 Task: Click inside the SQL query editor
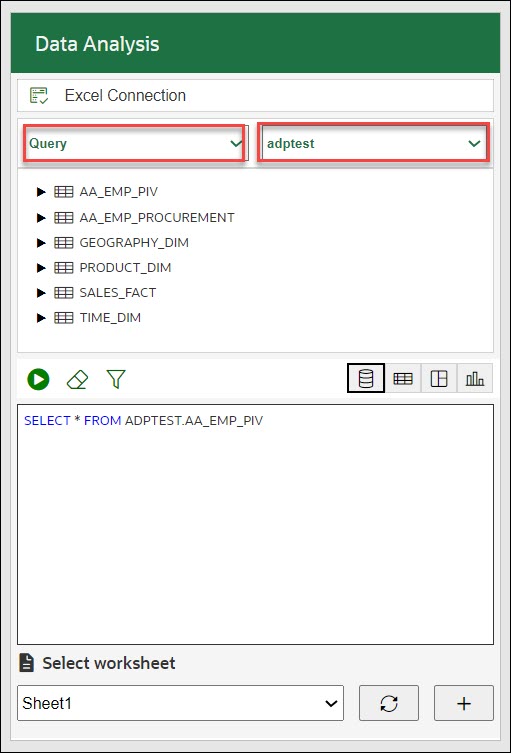tap(256, 524)
